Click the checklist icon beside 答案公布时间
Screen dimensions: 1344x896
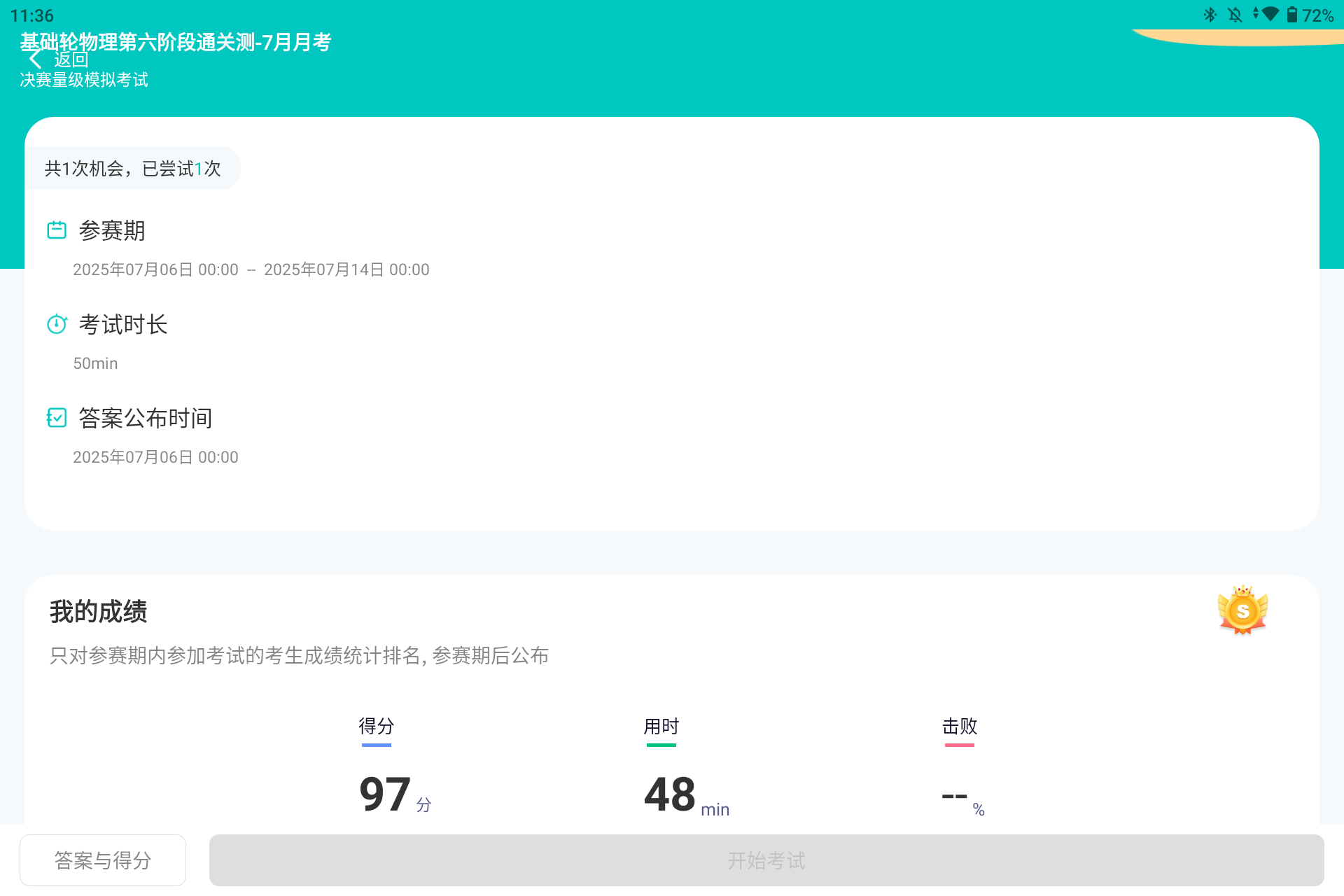(x=57, y=418)
